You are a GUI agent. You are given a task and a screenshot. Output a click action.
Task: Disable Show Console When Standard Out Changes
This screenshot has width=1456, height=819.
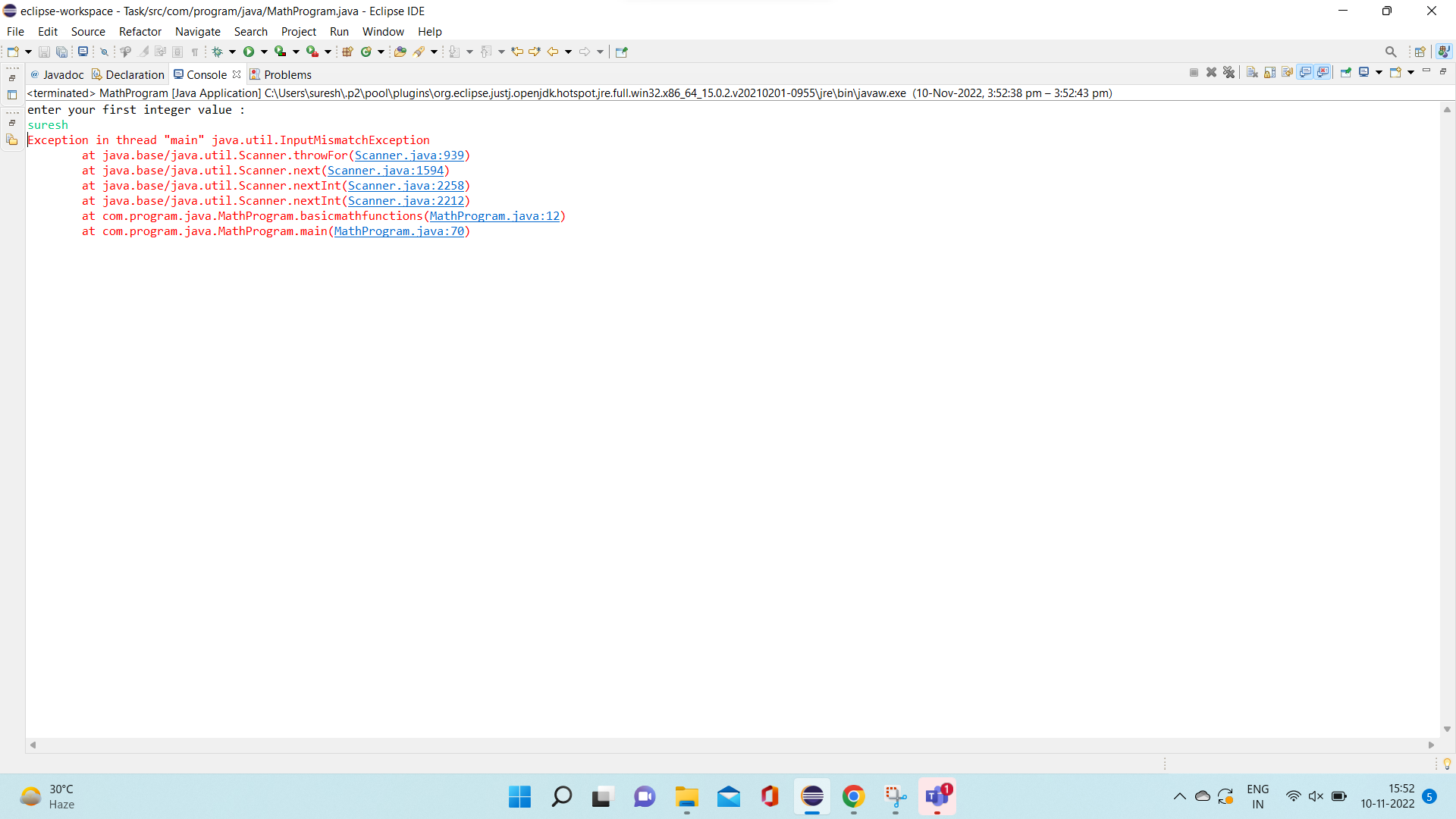1307,72
